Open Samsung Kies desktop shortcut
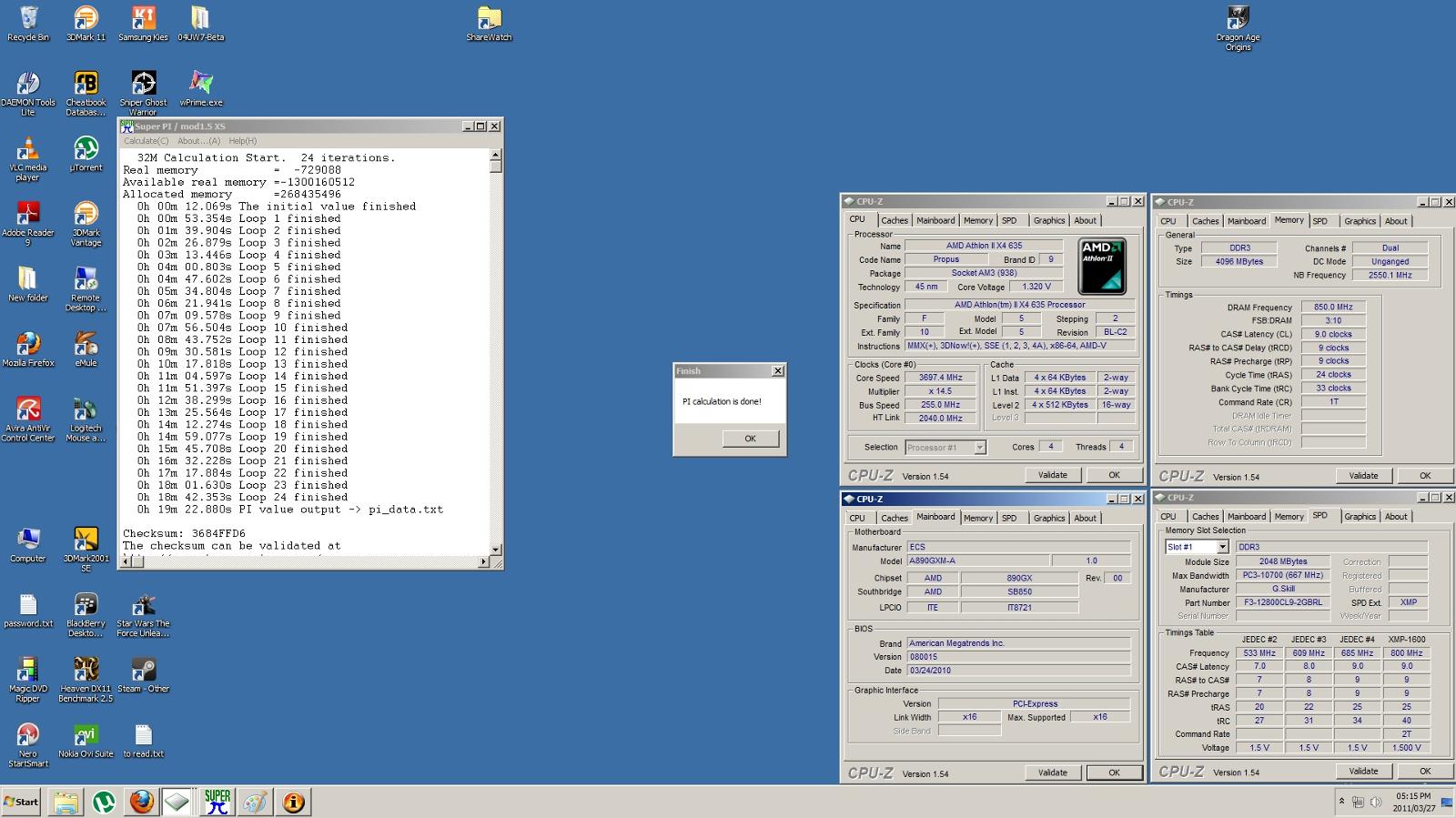The image size is (1456, 818). (x=143, y=25)
